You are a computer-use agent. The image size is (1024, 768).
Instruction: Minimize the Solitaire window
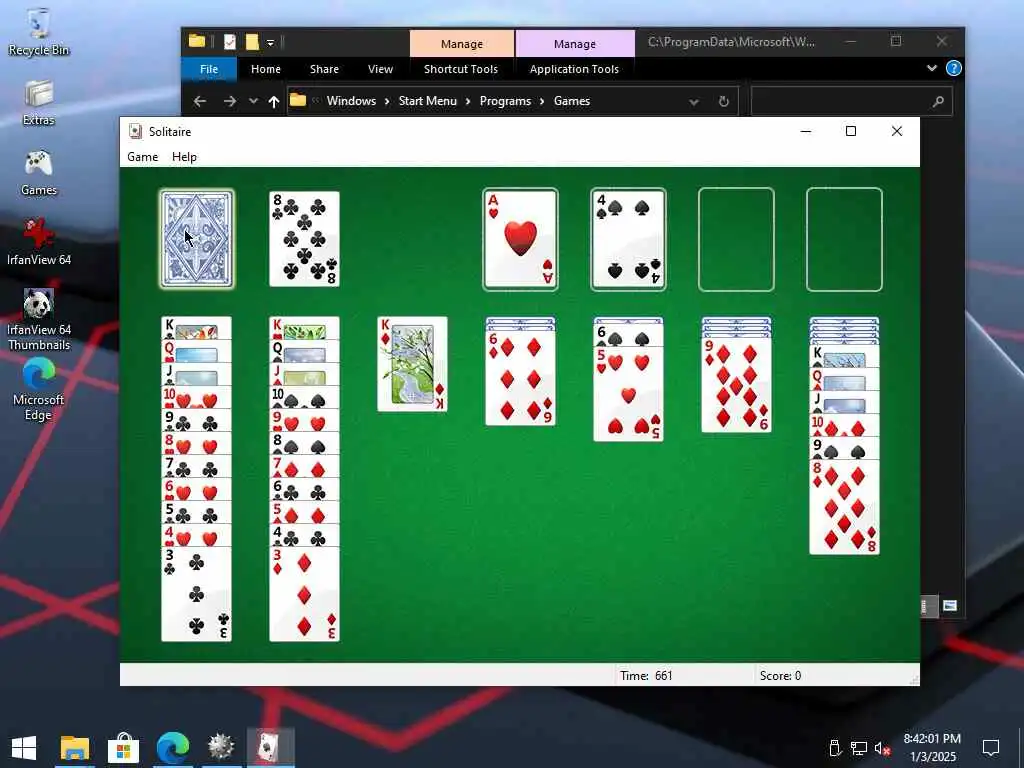(806, 131)
